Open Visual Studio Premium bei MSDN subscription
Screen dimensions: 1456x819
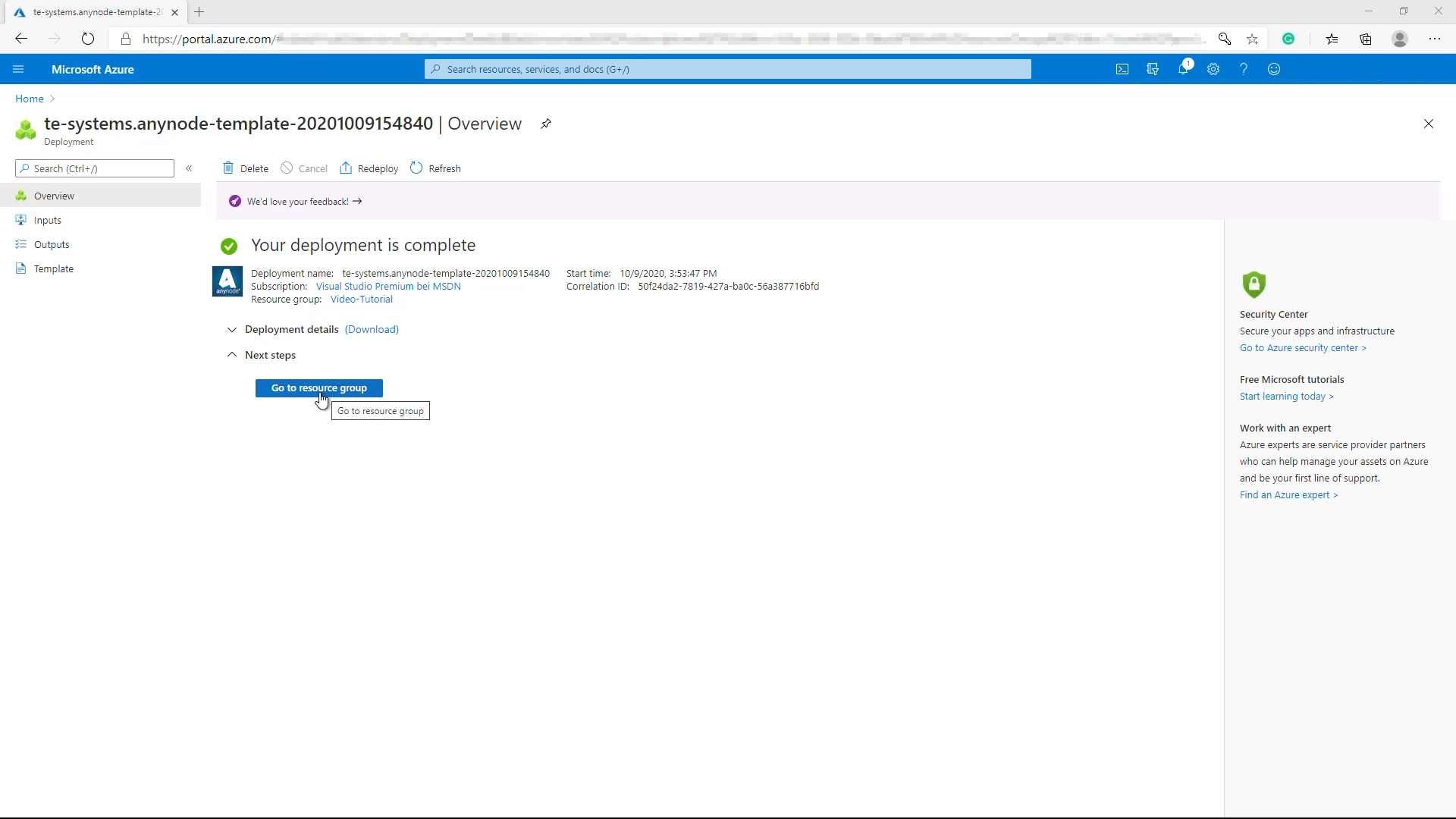[x=388, y=287]
